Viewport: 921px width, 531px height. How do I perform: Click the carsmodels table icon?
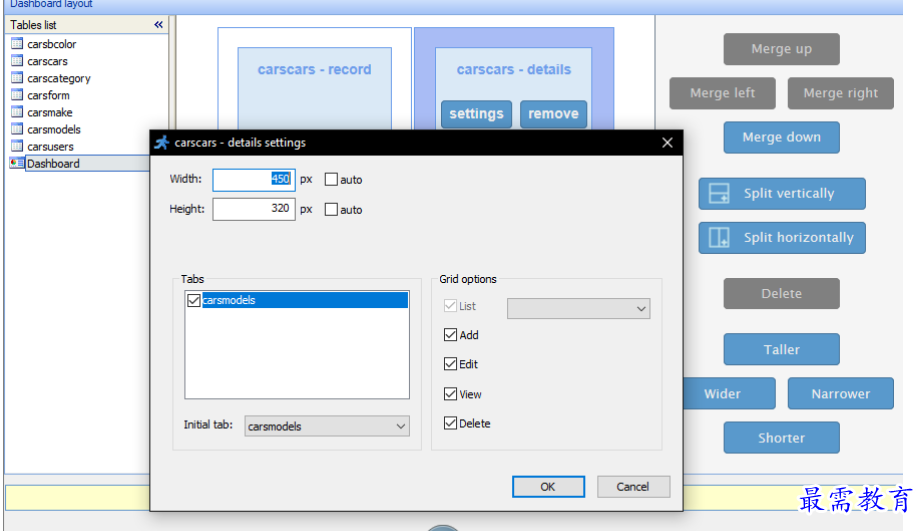[17, 129]
